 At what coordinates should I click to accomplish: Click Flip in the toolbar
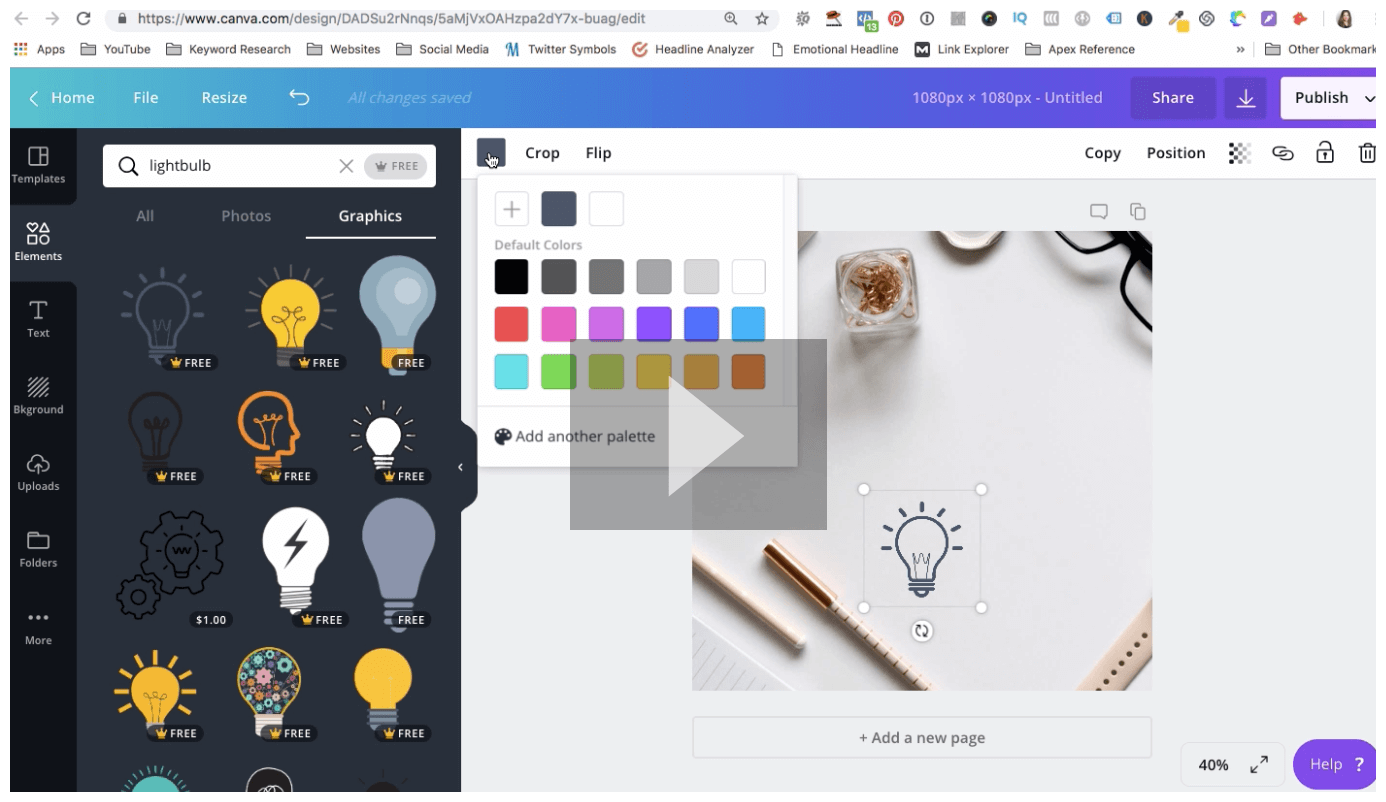598,153
